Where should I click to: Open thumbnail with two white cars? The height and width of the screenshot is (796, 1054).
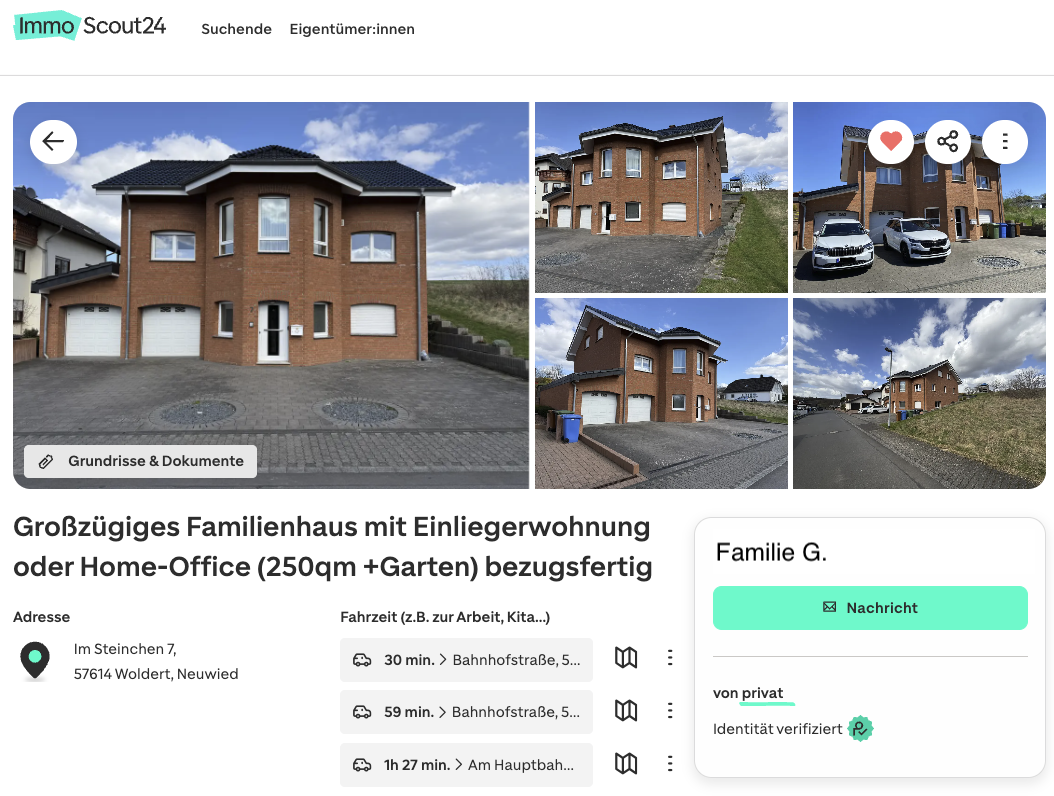[x=919, y=198]
